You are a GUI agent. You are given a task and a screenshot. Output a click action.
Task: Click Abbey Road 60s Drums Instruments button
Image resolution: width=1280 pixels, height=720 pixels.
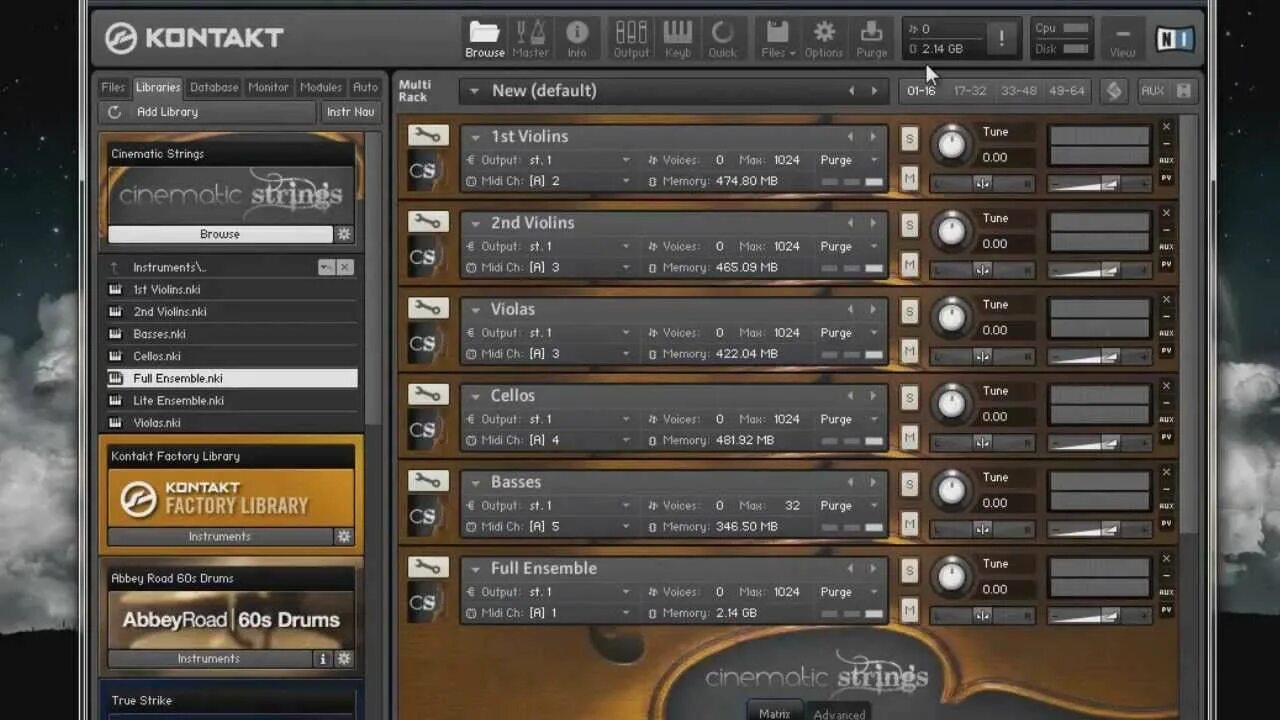(x=210, y=659)
